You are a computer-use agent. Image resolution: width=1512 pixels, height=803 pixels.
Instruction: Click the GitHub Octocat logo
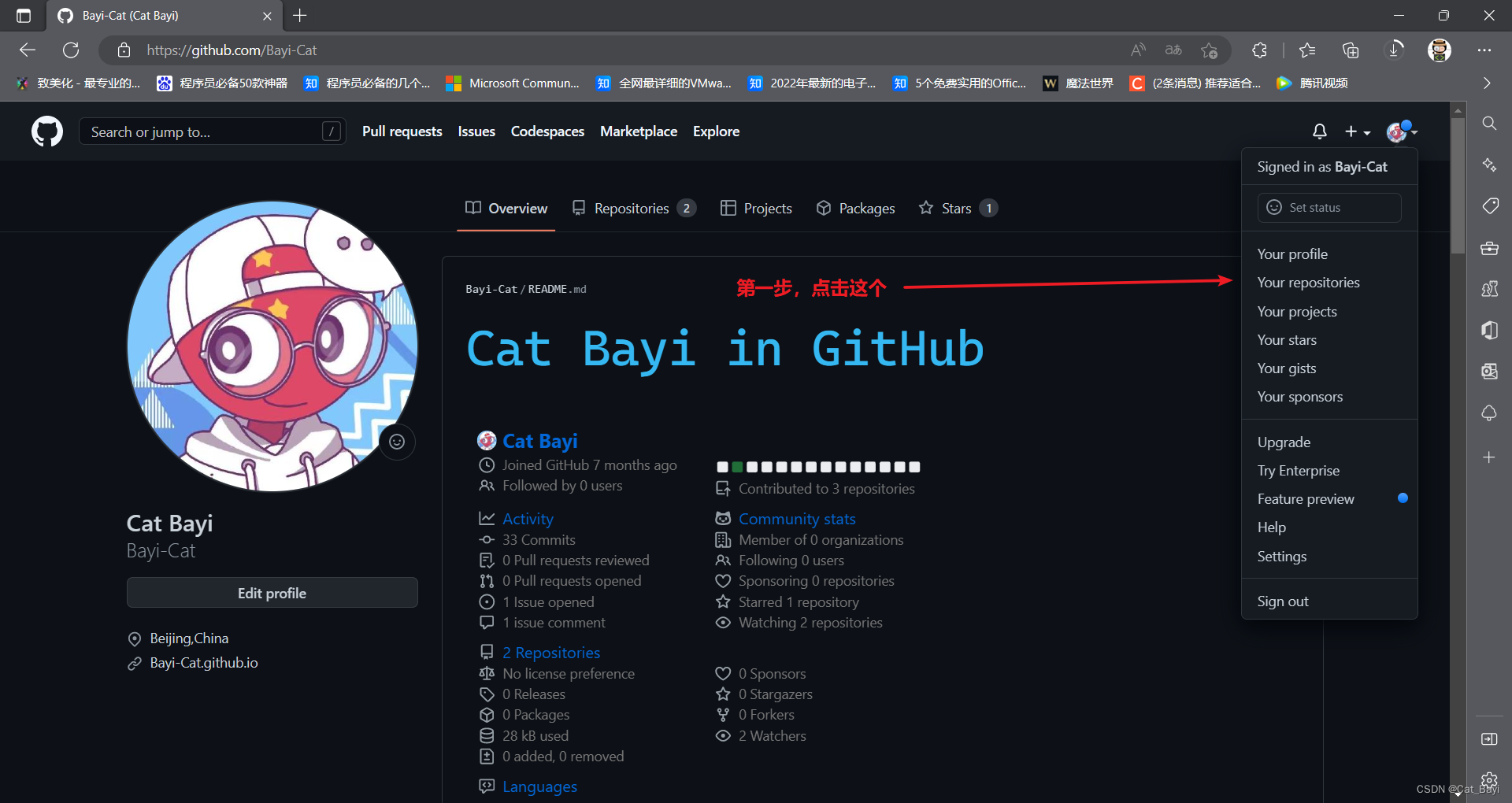click(x=47, y=131)
